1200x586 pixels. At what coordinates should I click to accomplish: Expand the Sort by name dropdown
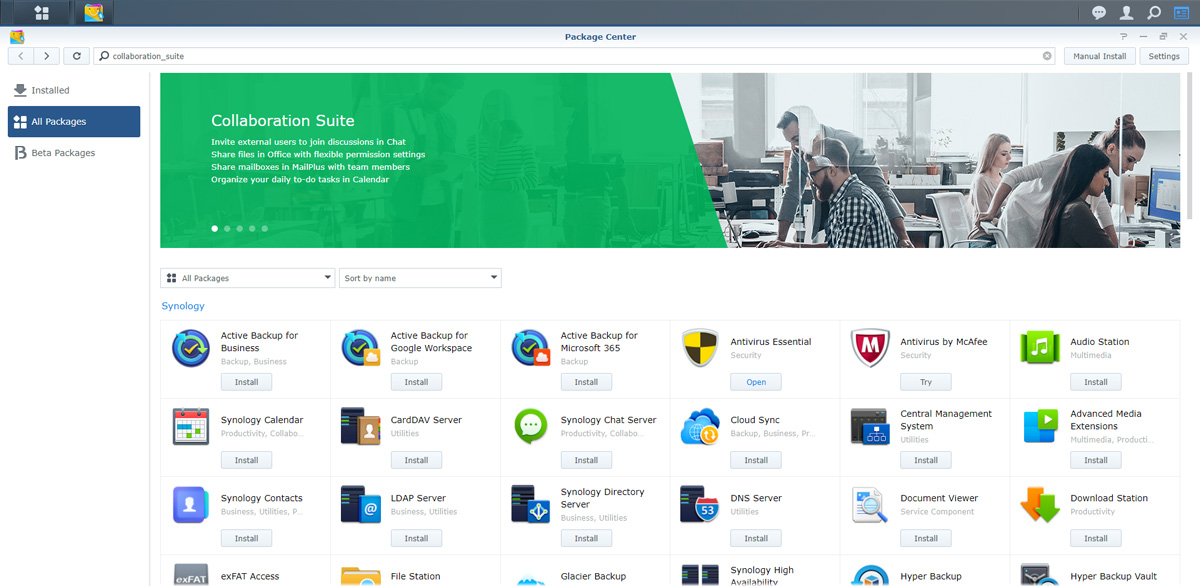point(420,278)
